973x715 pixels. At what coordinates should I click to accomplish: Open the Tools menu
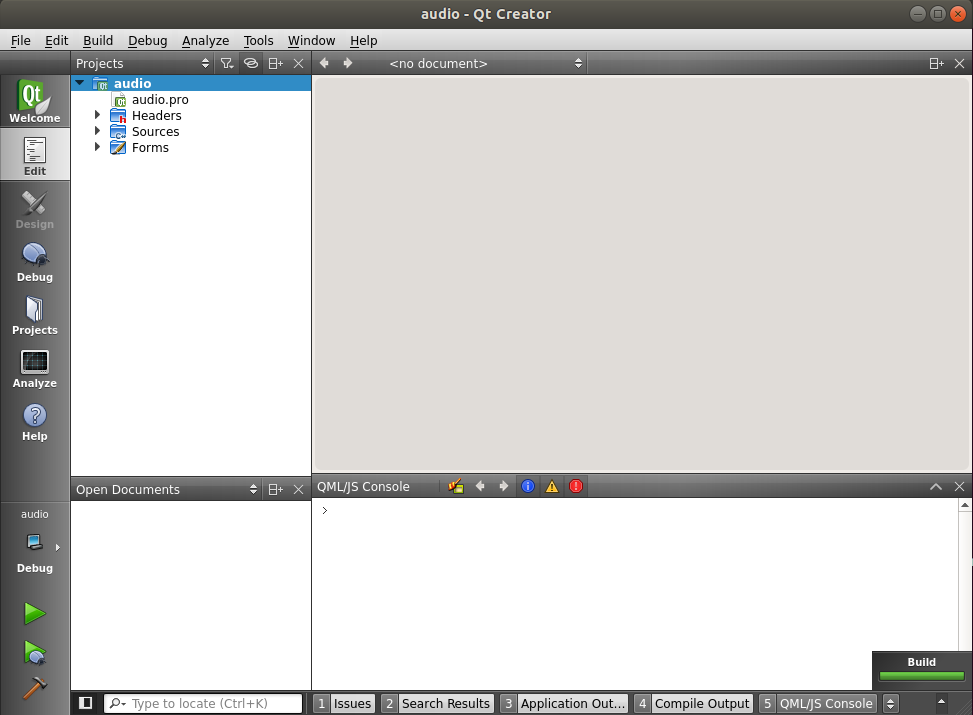[258, 40]
